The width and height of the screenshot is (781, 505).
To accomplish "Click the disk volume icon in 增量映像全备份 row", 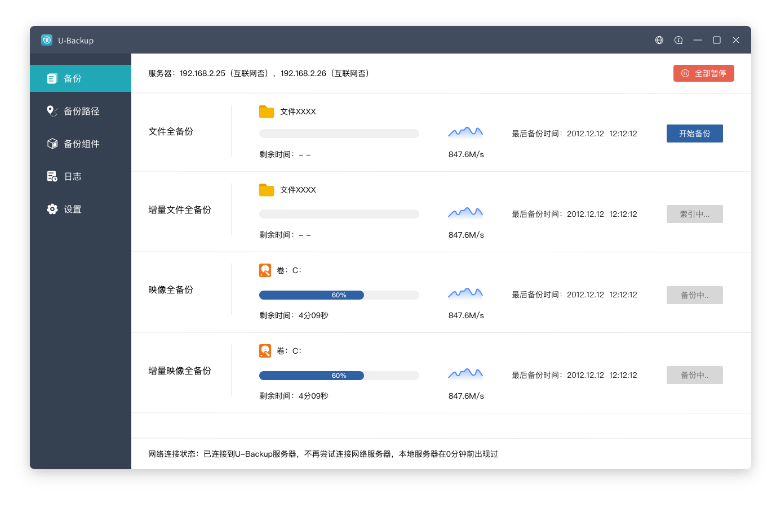I will click(x=265, y=351).
